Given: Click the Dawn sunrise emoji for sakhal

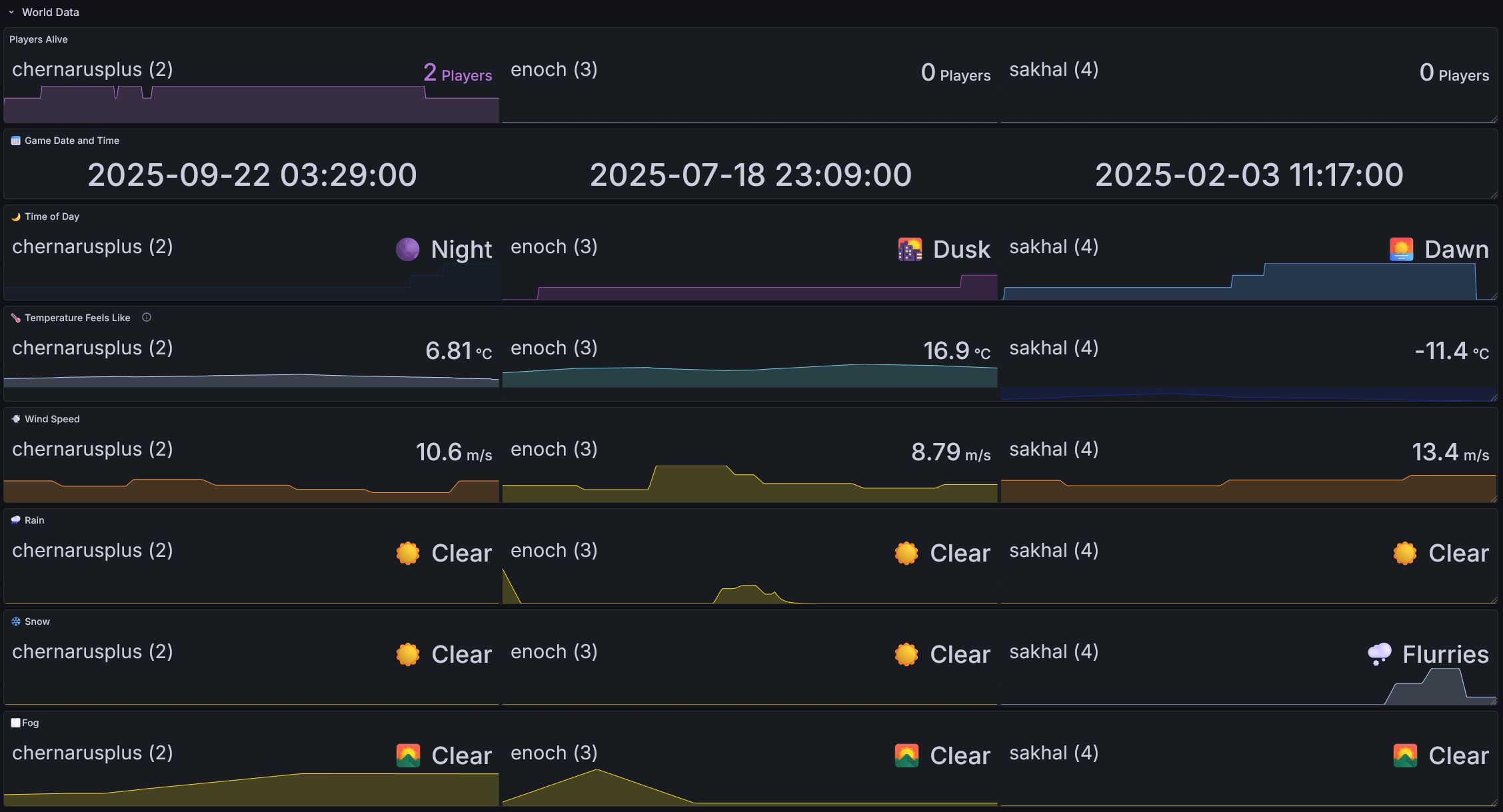Looking at the screenshot, I should [1401, 249].
